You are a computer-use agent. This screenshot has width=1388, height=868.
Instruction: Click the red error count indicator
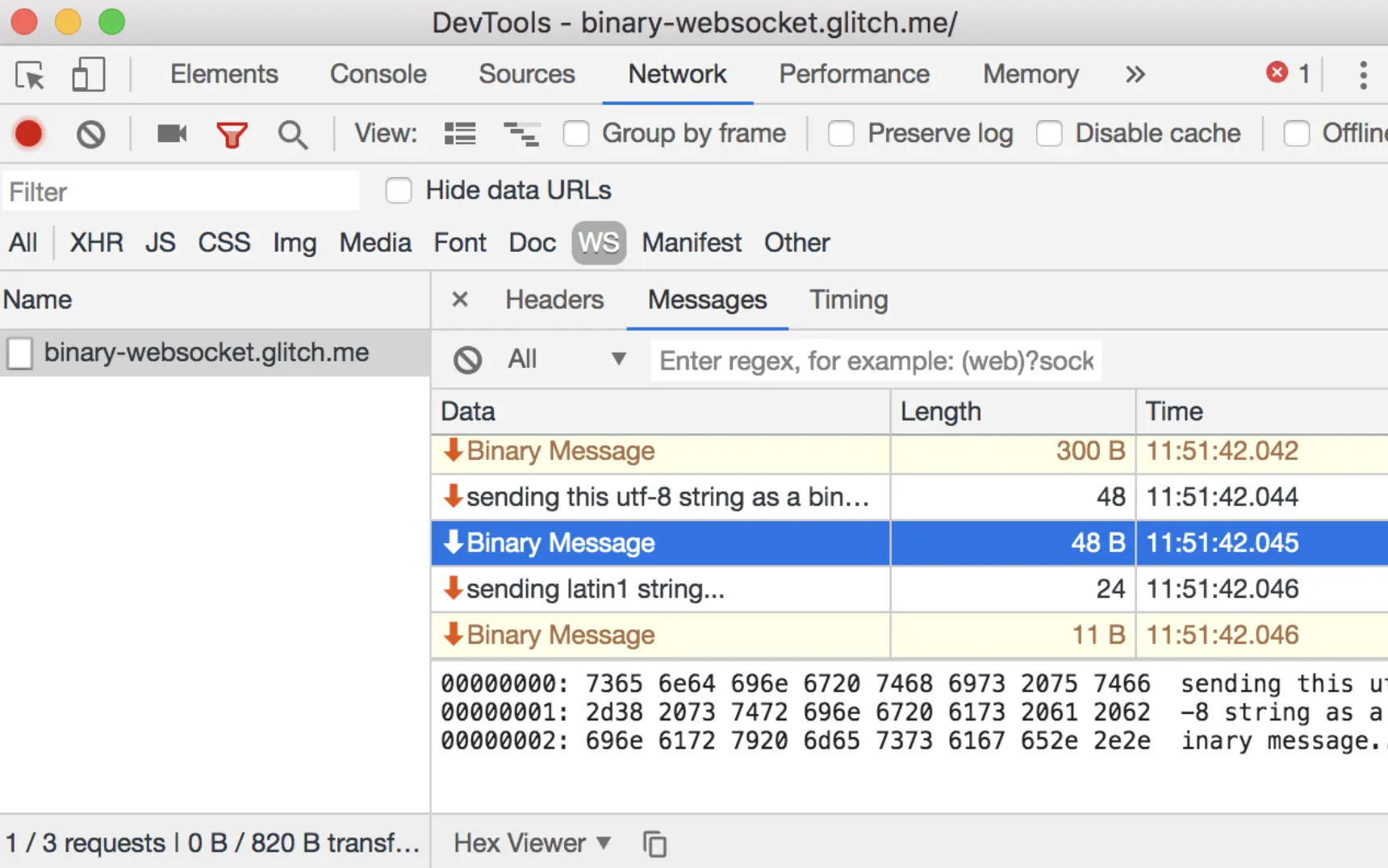pos(1288,73)
